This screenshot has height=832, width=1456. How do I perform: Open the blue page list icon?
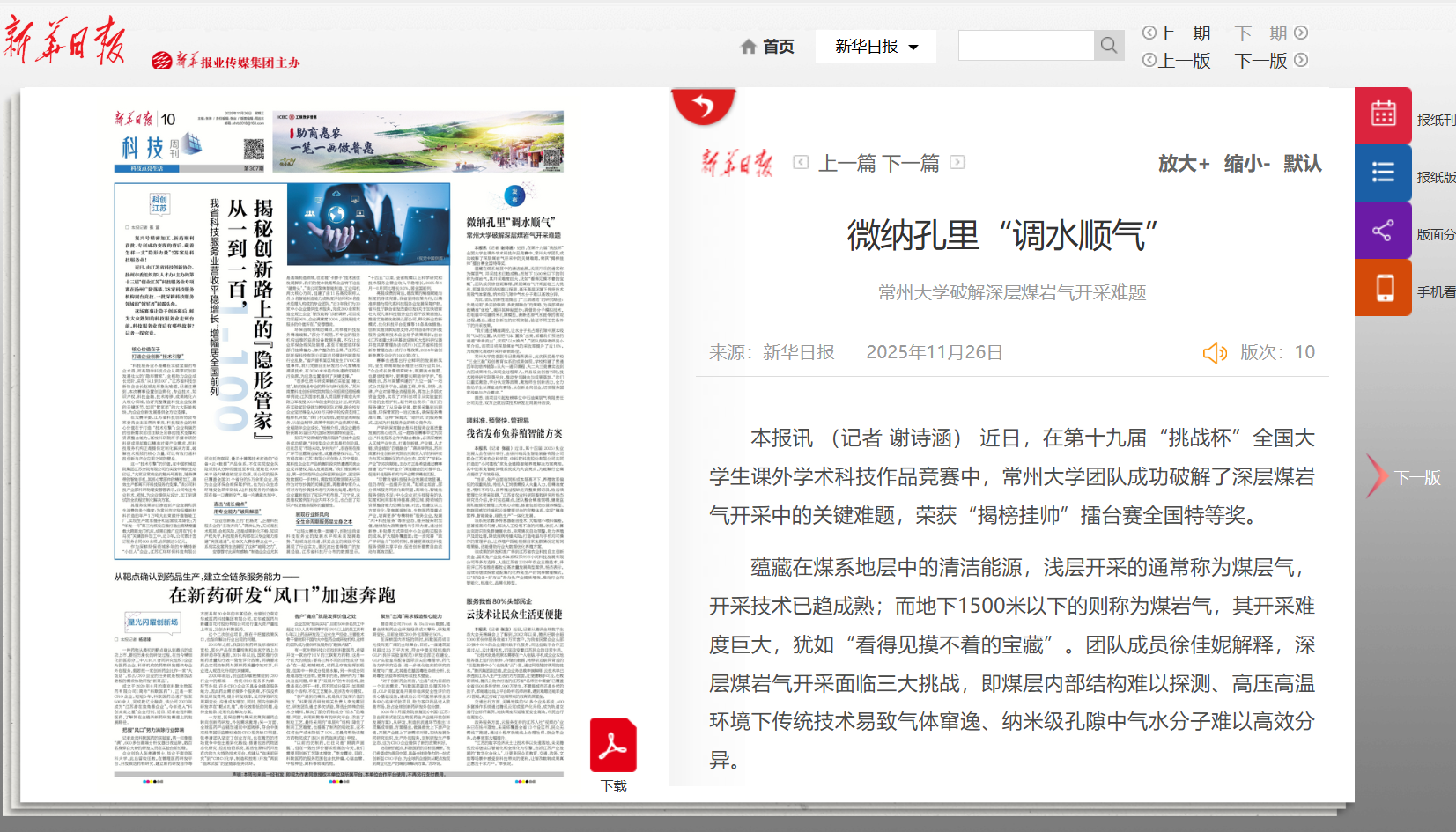(x=1383, y=173)
